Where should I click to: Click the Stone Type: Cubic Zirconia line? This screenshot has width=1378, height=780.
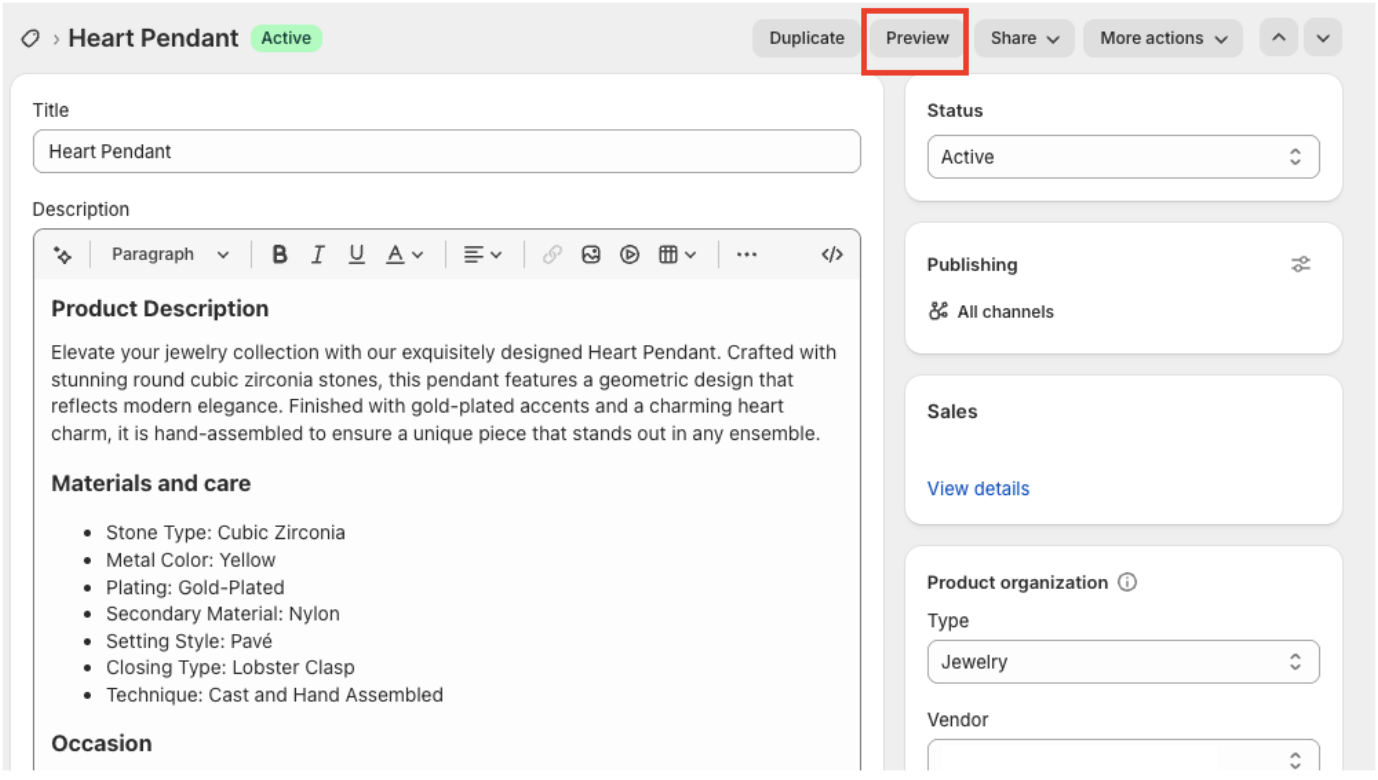coord(226,533)
